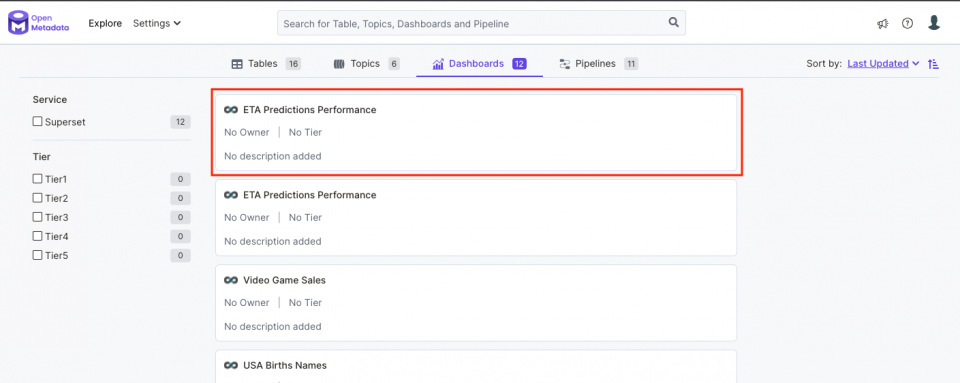Check the Tier1 filter checkbox

click(x=37, y=179)
